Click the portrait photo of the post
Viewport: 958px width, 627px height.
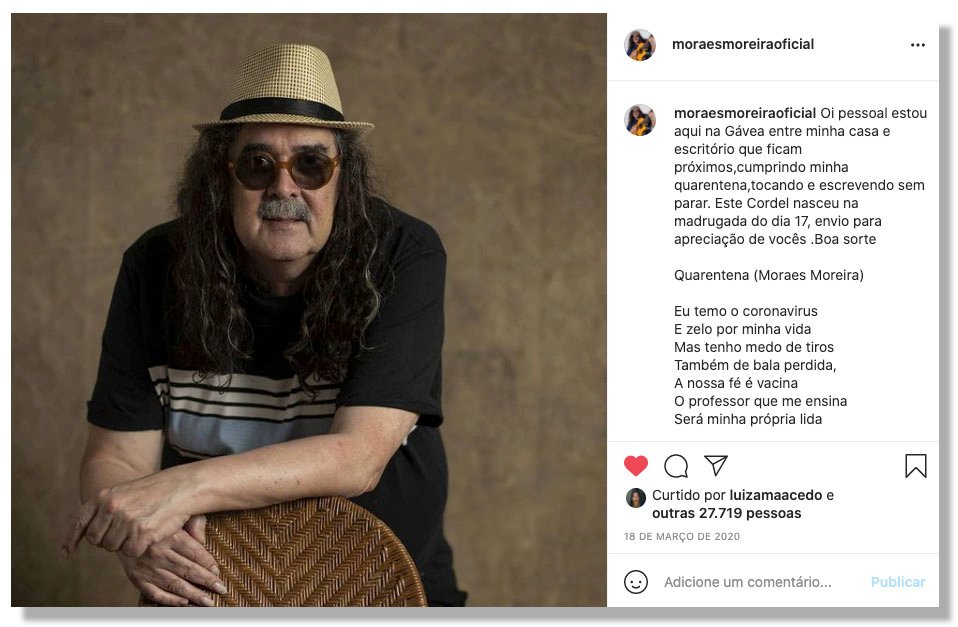(309, 310)
